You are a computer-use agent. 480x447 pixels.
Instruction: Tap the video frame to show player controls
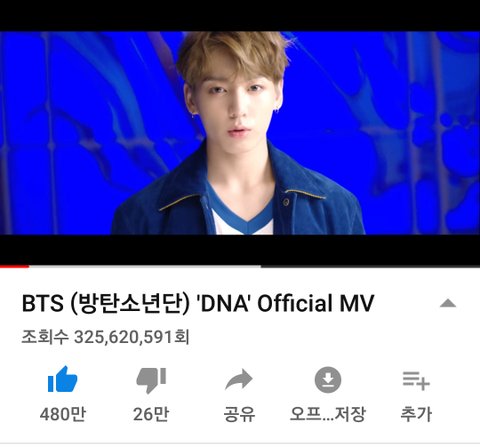[240, 133]
